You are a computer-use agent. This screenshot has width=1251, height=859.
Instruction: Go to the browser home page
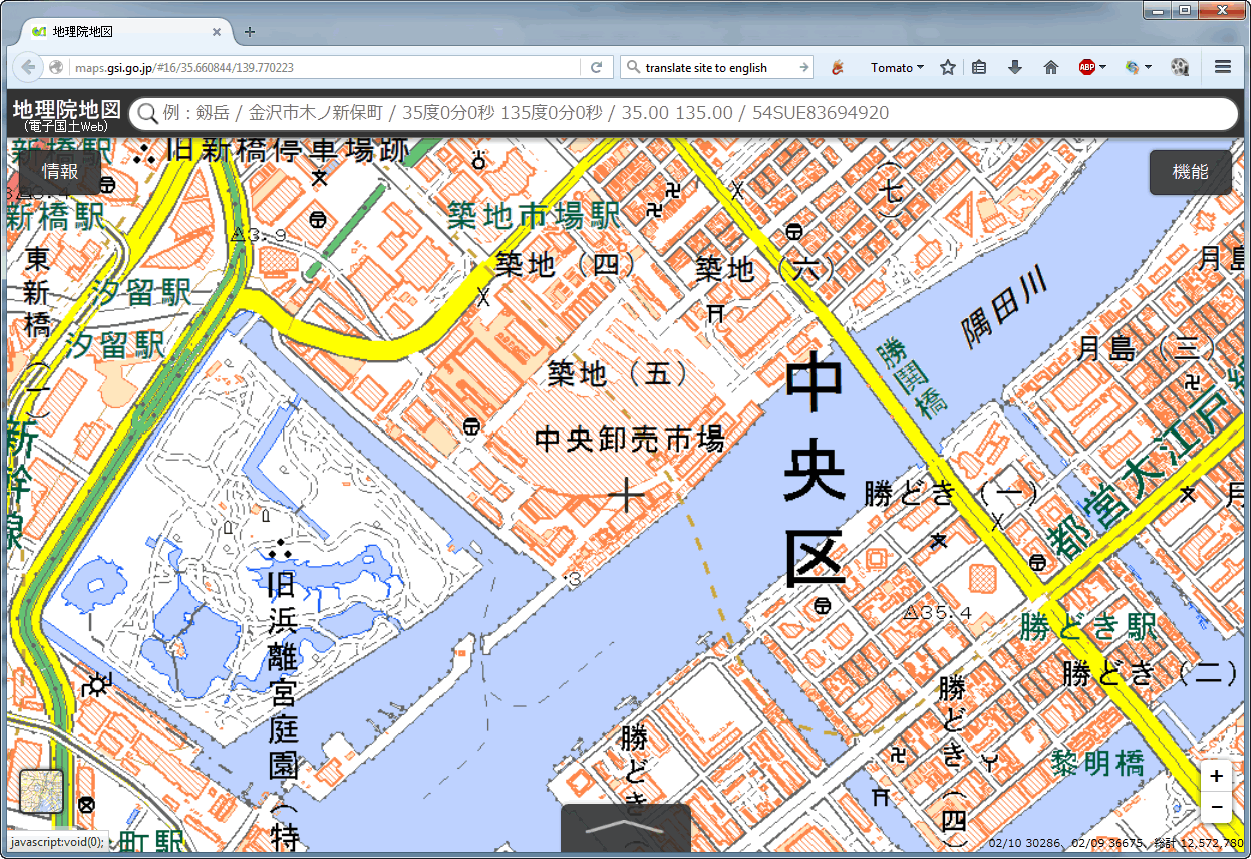pos(1050,67)
